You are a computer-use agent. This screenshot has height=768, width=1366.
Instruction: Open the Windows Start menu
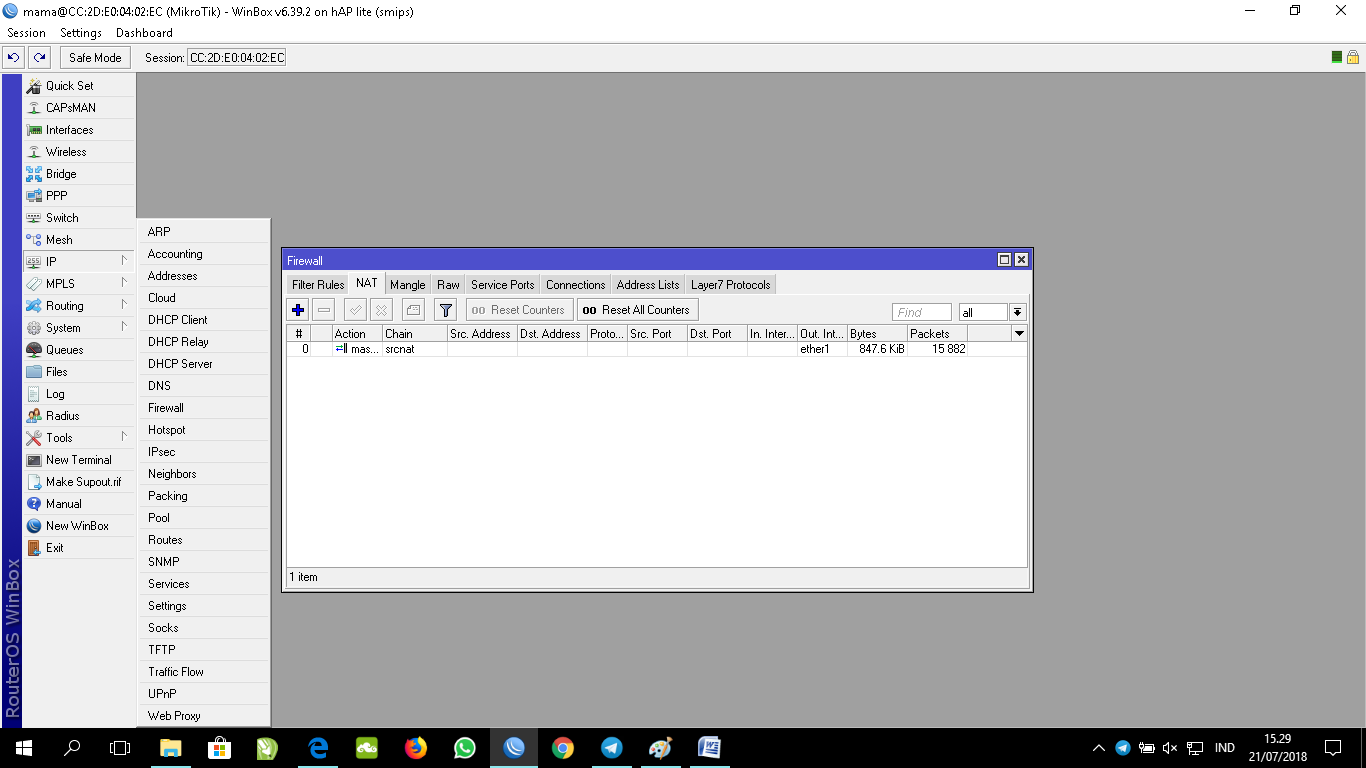tap(22, 748)
